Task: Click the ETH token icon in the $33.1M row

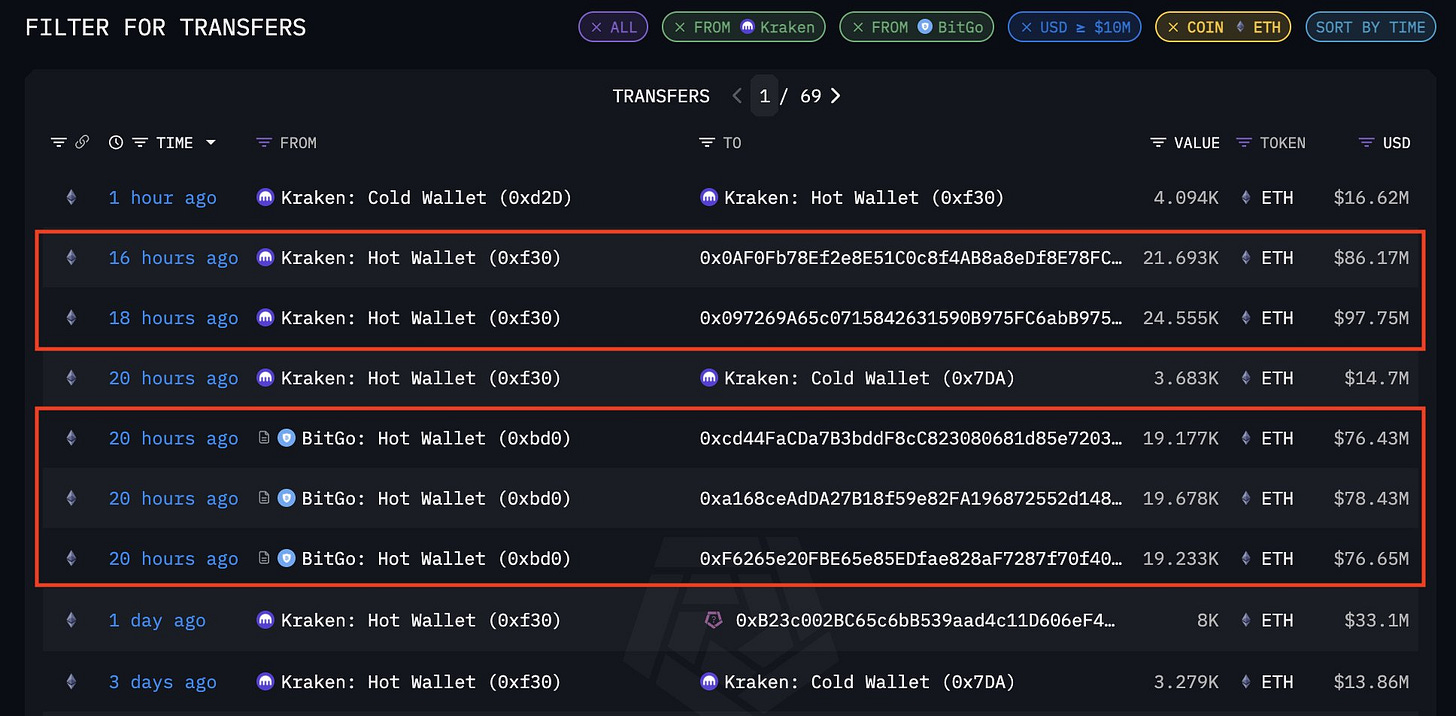Action: pos(1245,621)
